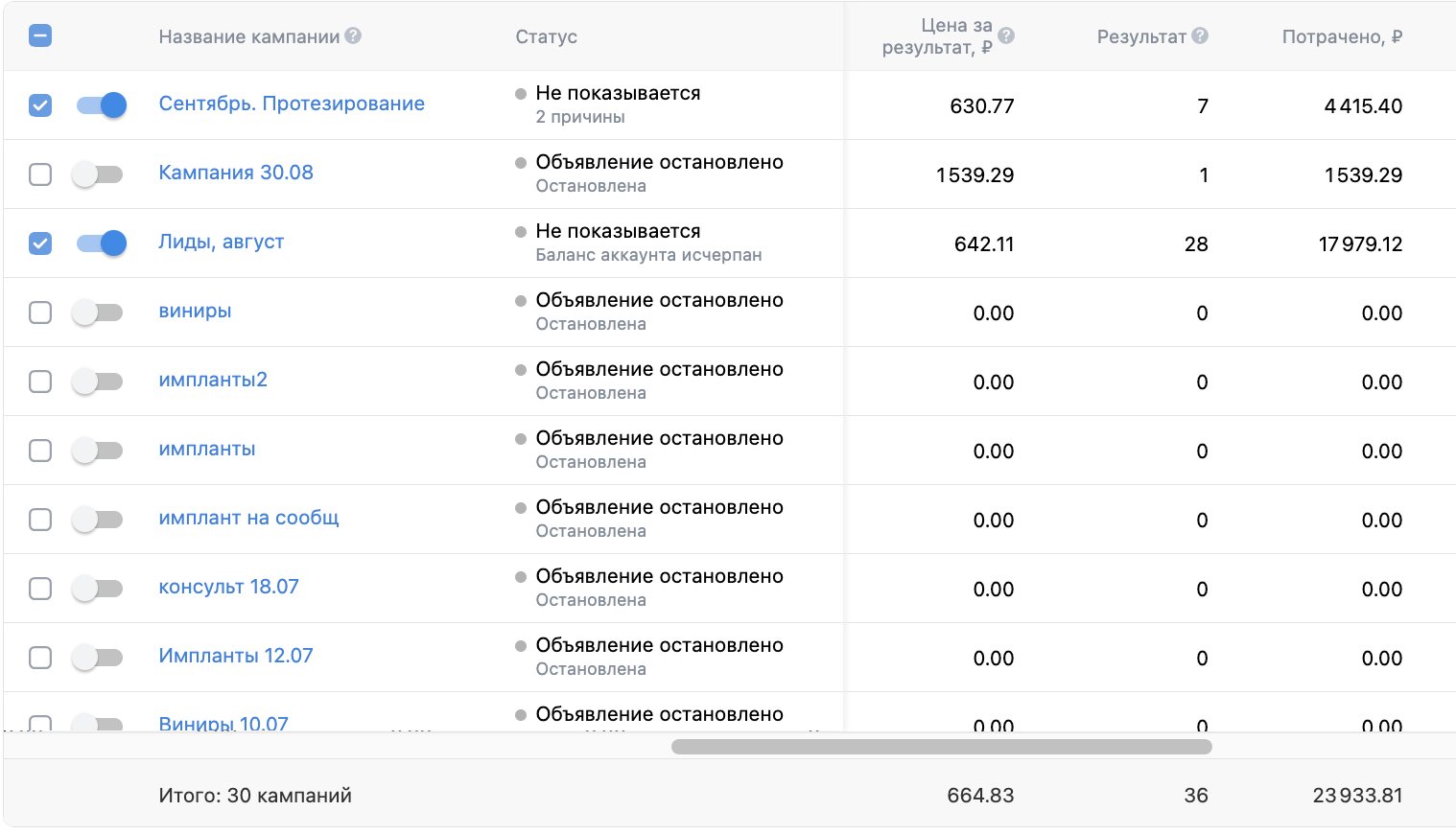Toggle the select-all checkbox in header
This screenshot has height=834, width=1456.
point(40,36)
